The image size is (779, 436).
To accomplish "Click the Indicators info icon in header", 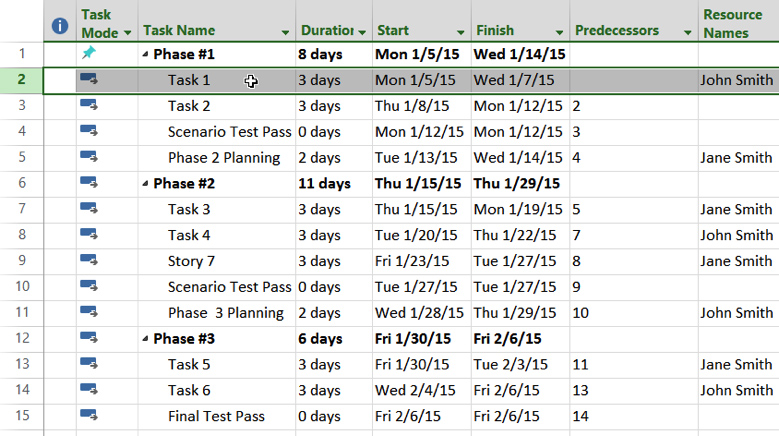I will coord(60,25).
